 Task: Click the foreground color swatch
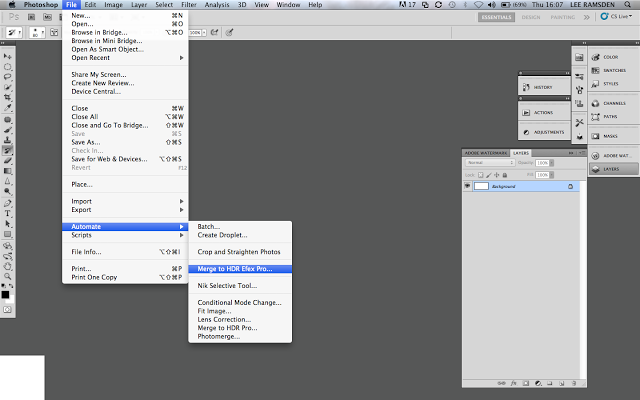[5, 295]
